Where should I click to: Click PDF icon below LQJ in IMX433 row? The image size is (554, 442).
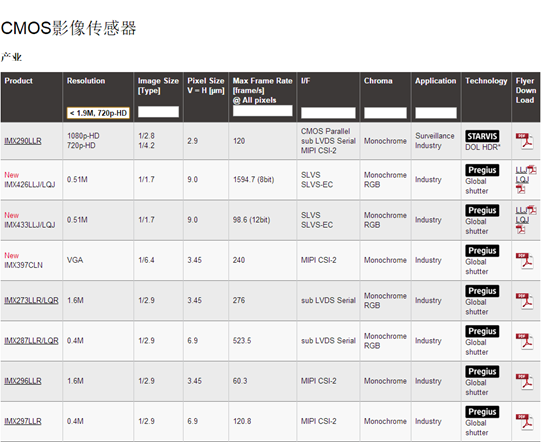click(x=520, y=230)
